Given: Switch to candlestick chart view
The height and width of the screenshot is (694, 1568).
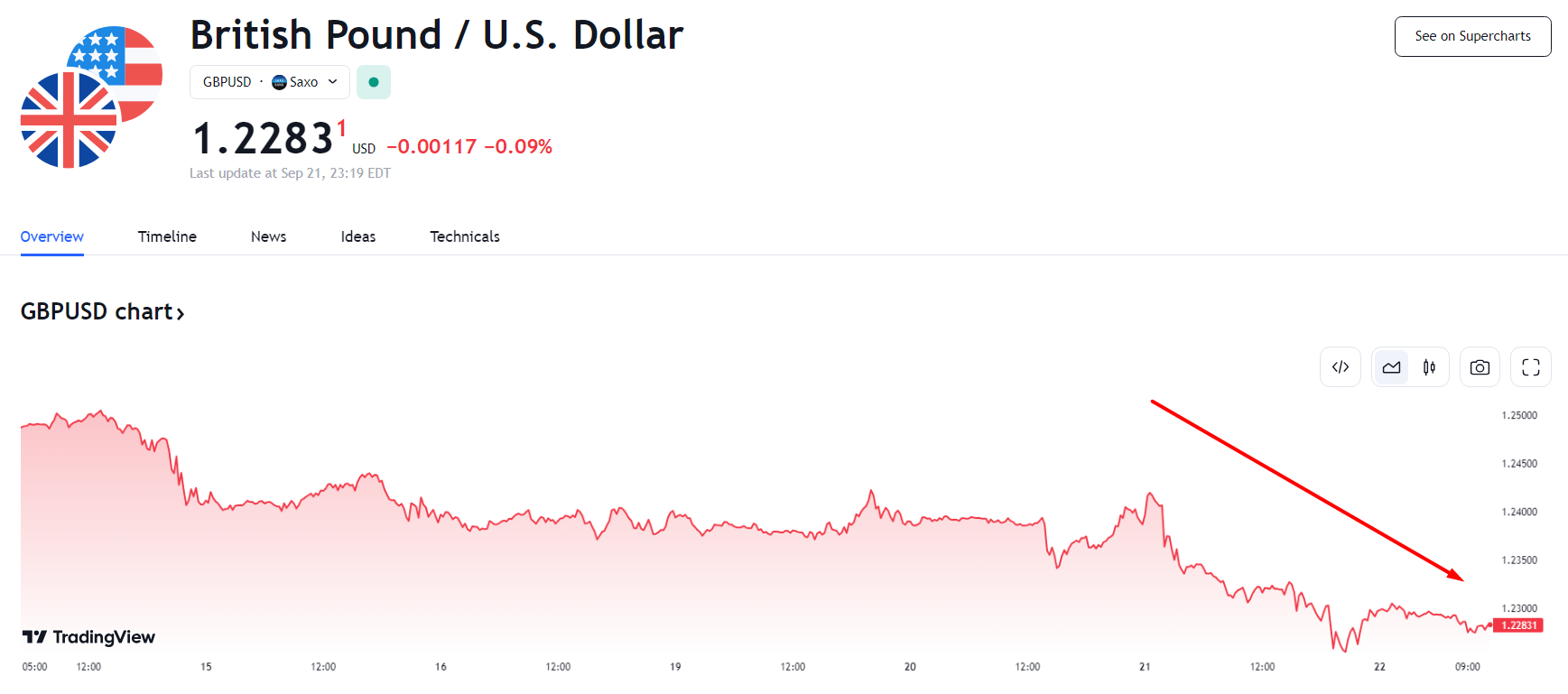Looking at the screenshot, I should pos(1429,367).
